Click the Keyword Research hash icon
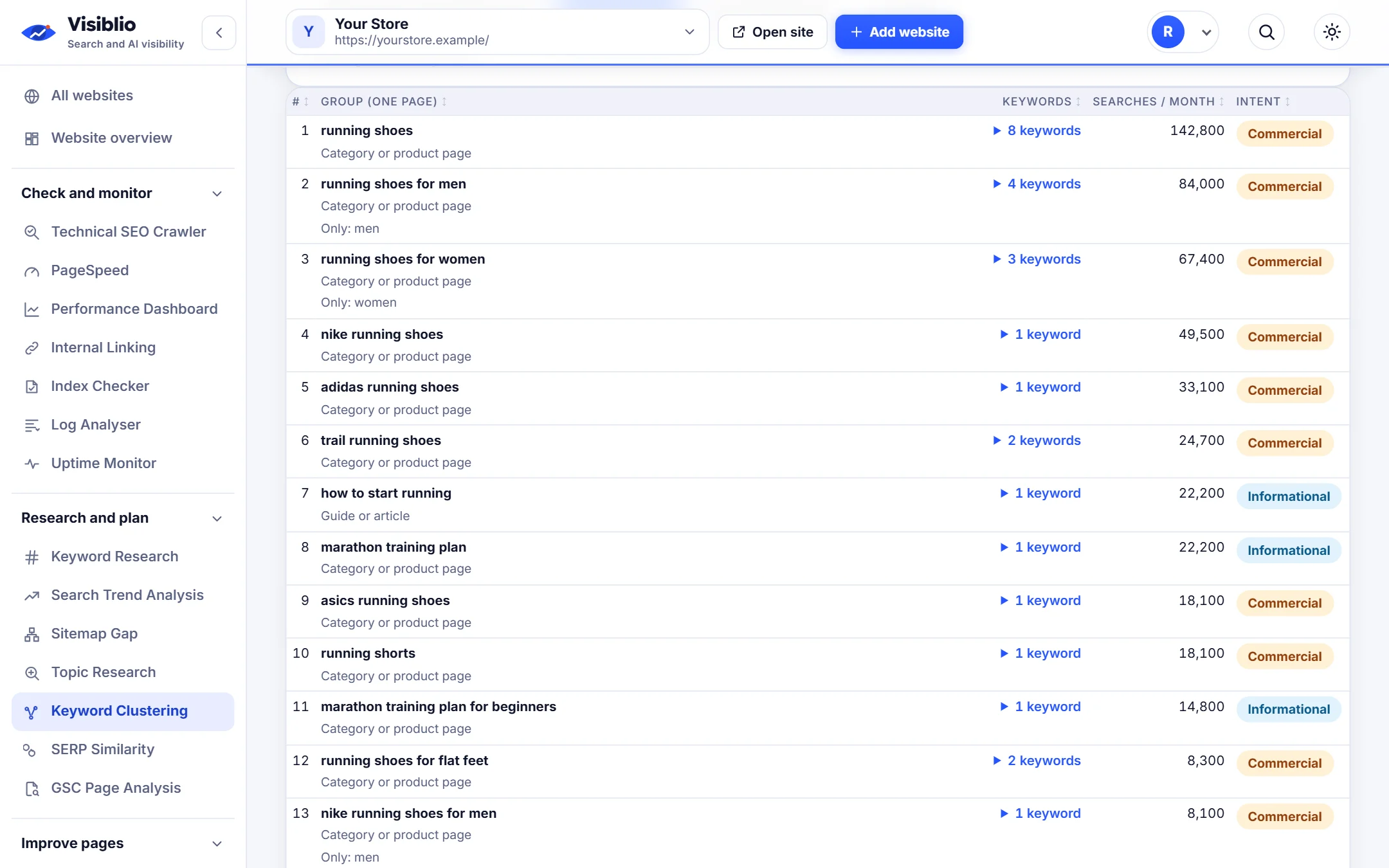Screen dimensions: 1389x868 (x=32, y=557)
